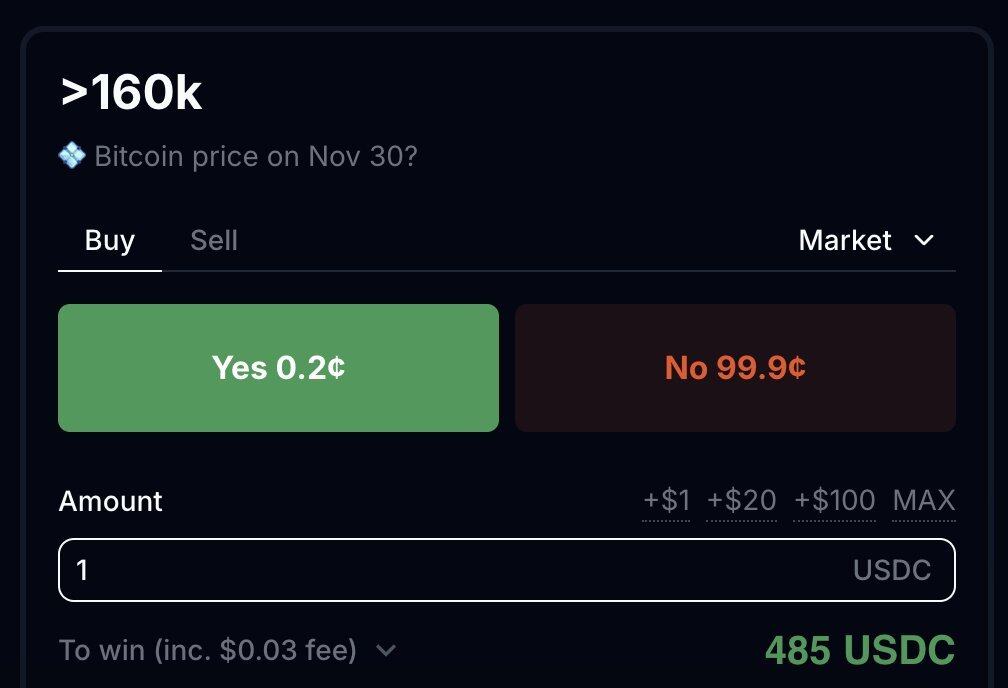This screenshot has height=688, width=1008.
Task: Expand the To win fee breakdown chevron
Action: click(x=386, y=651)
